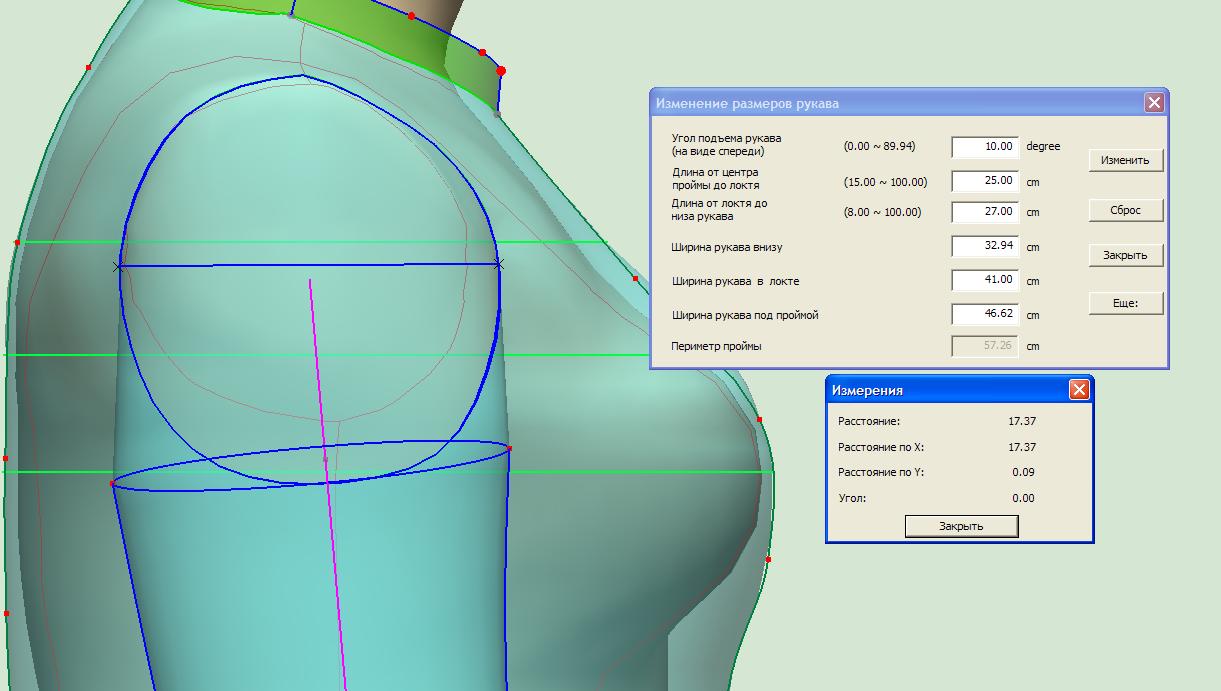Click Закрыть in the Измерения dialog
The image size is (1221, 691).
[x=961, y=526]
